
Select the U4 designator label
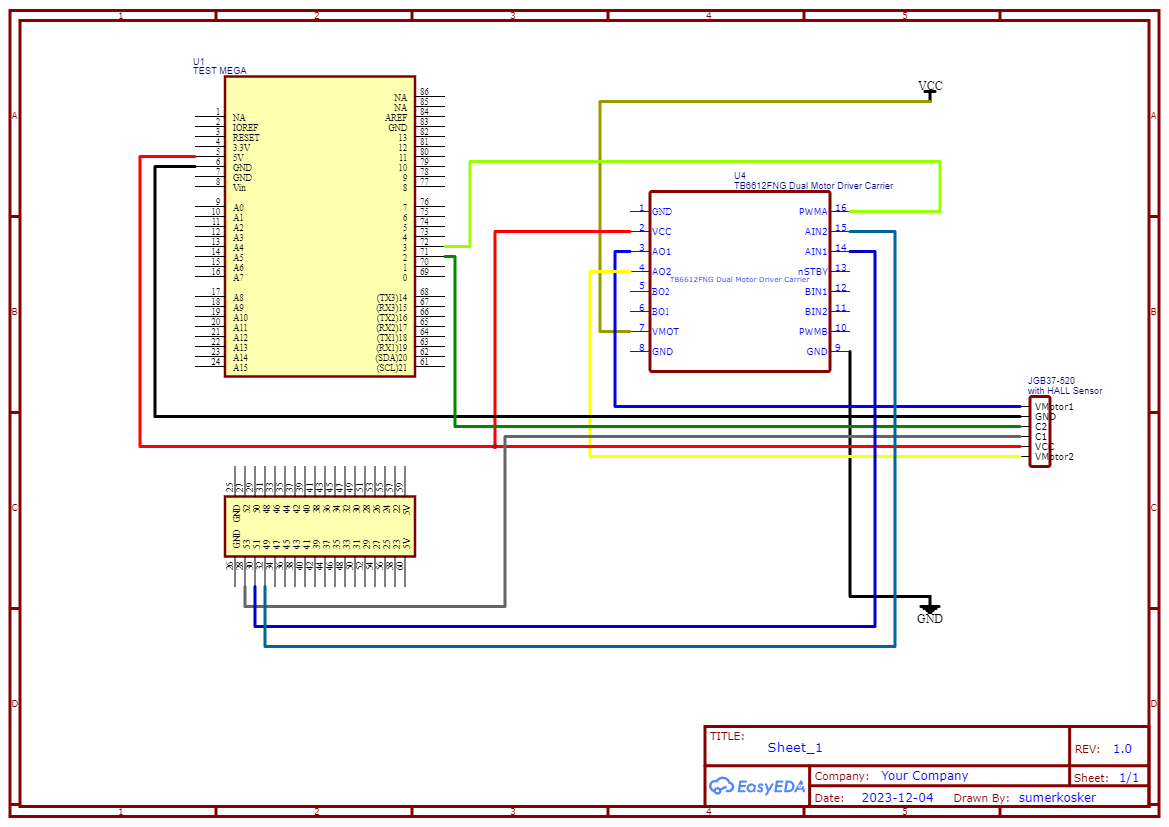(740, 176)
